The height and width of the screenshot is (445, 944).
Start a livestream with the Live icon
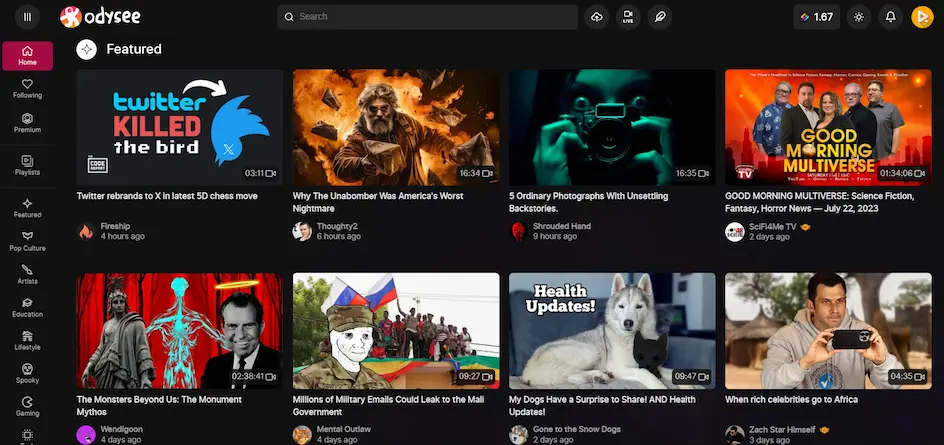click(628, 17)
